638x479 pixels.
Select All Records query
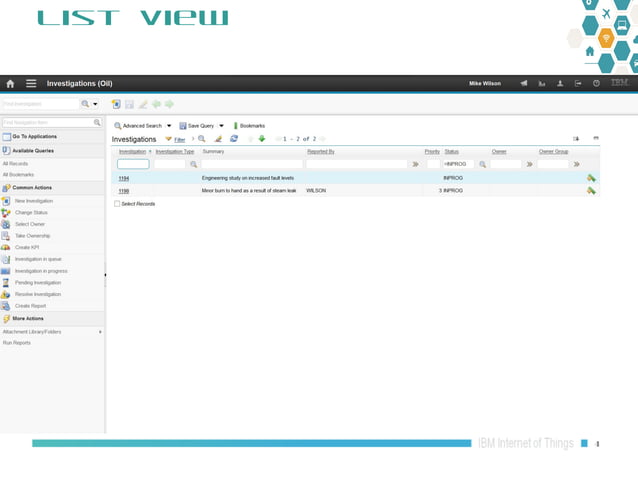pyautogui.click(x=15, y=164)
